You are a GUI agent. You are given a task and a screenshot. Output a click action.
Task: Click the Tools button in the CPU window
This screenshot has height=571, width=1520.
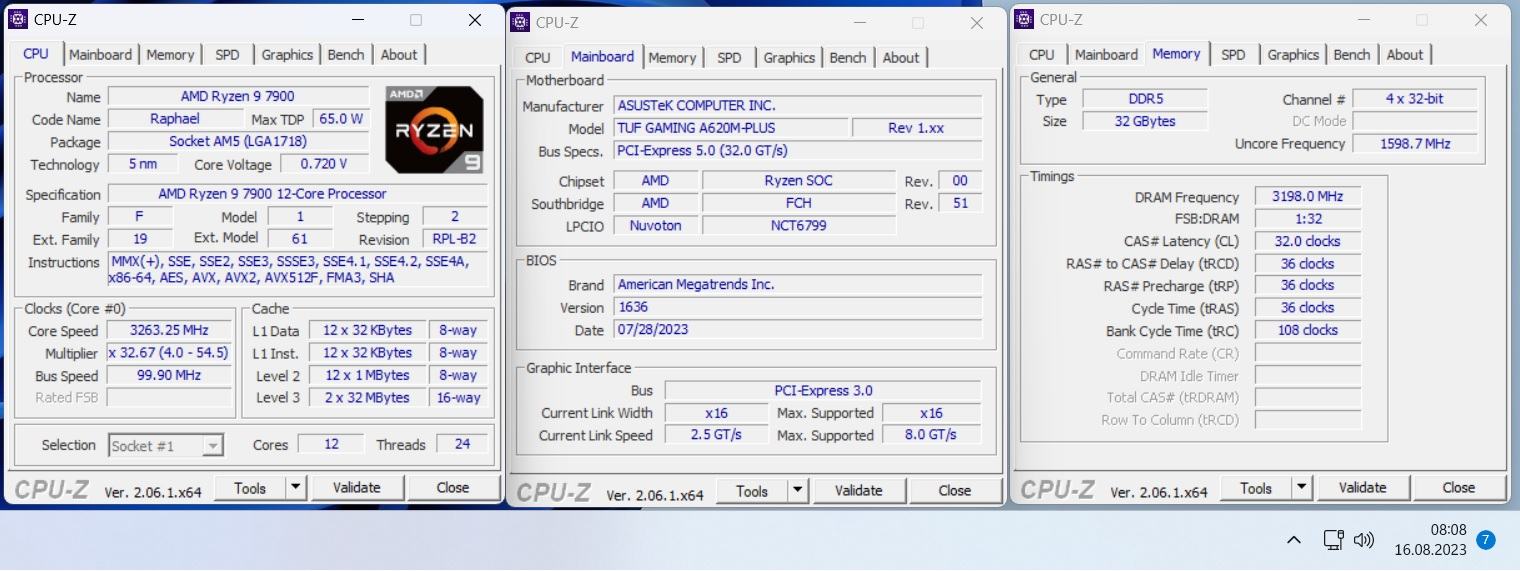[x=250, y=488]
